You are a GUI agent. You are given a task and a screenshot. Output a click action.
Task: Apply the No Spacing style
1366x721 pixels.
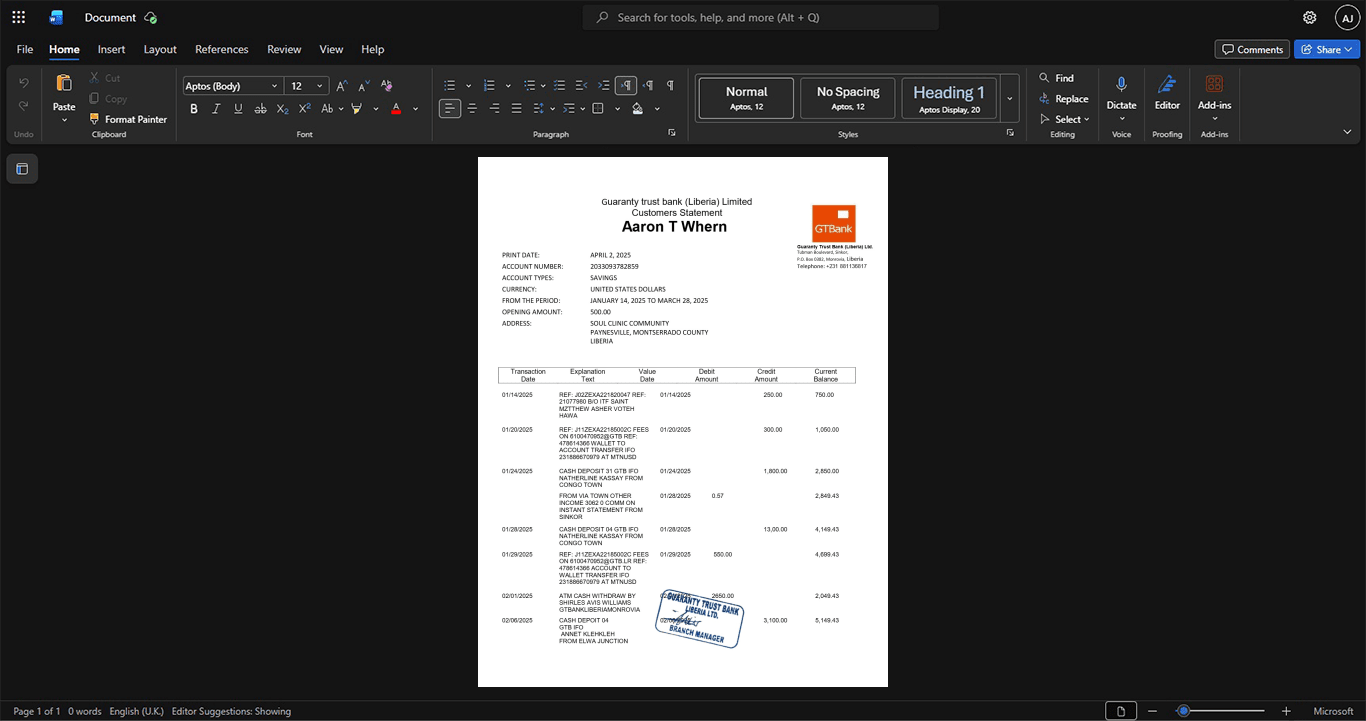pos(848,98)
